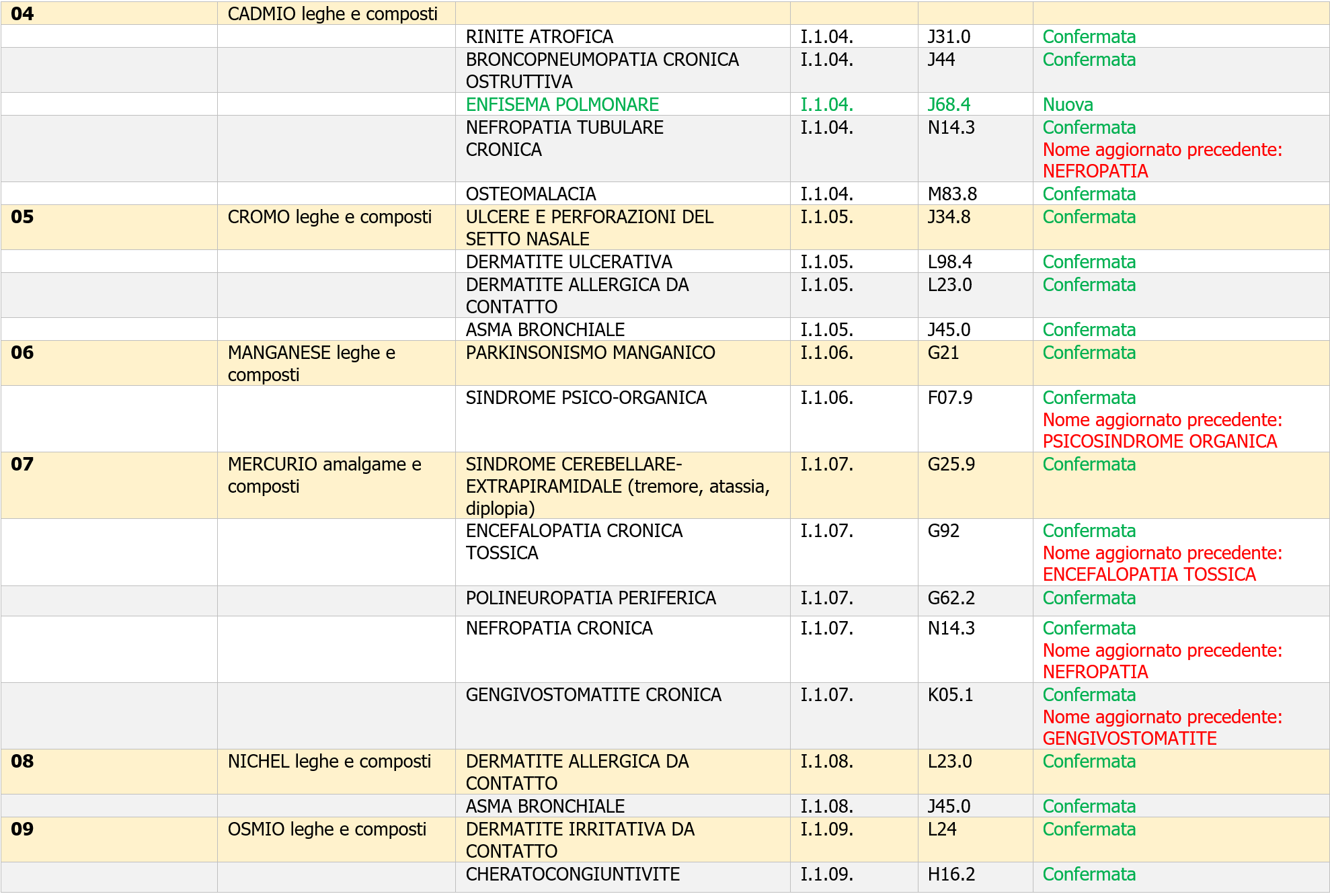Click code H16.2 cell
The image size is (1330, 896).
(951, 874)
